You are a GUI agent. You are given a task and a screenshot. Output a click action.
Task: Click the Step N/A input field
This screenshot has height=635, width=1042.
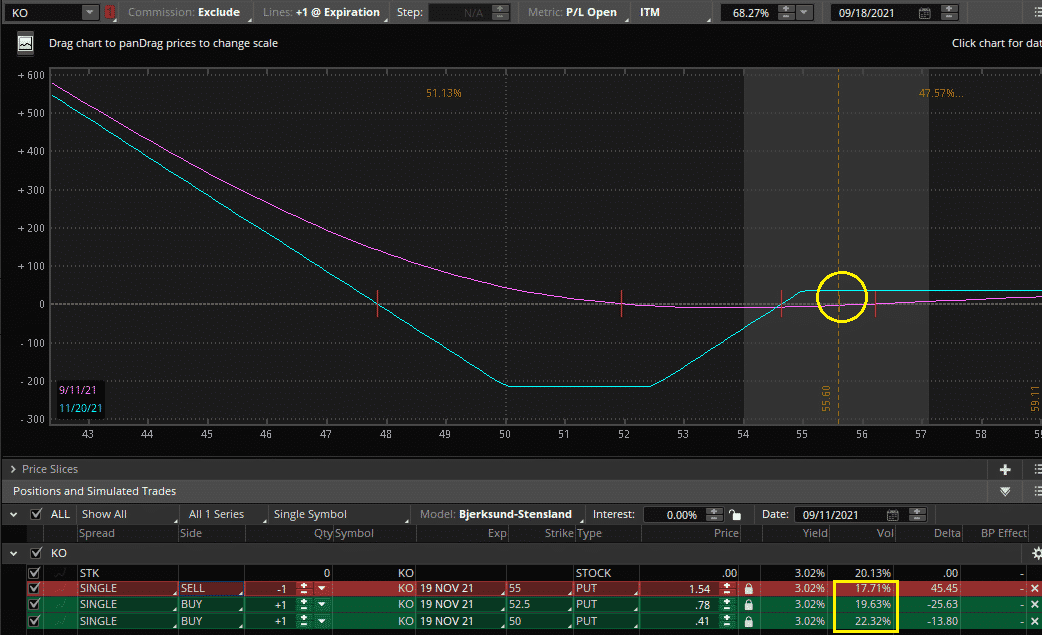tap(461, 12)
